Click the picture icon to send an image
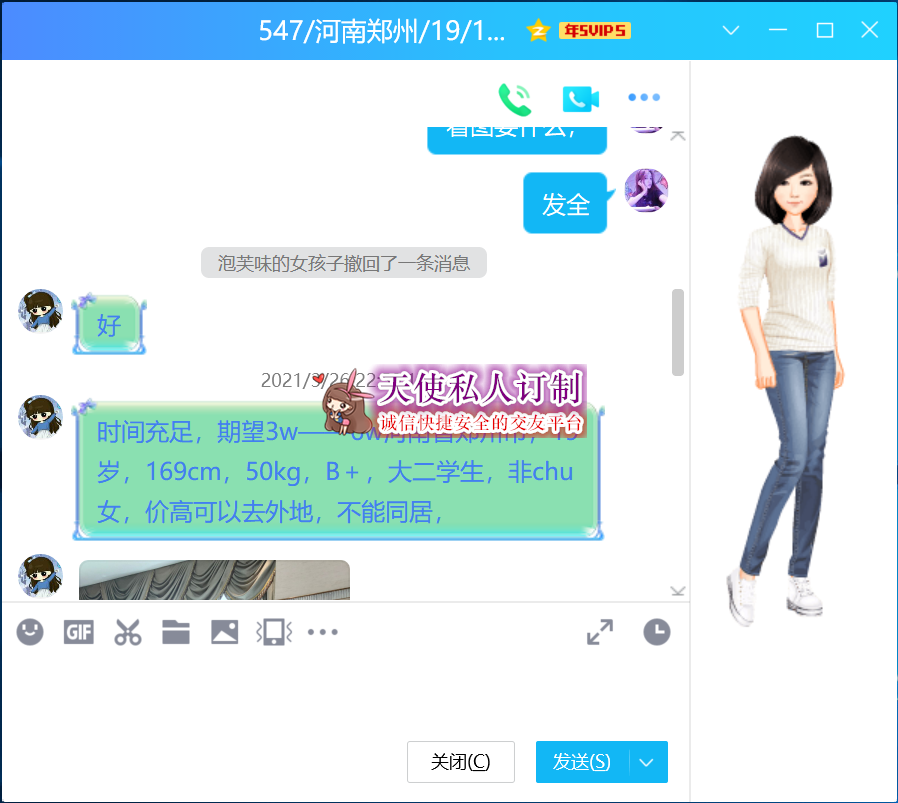 [x=224, y=632]
